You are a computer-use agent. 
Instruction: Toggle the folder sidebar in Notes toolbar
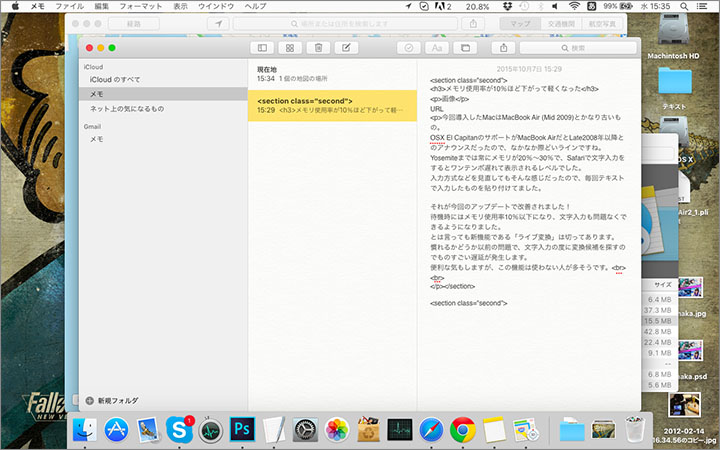click(262, 48)
